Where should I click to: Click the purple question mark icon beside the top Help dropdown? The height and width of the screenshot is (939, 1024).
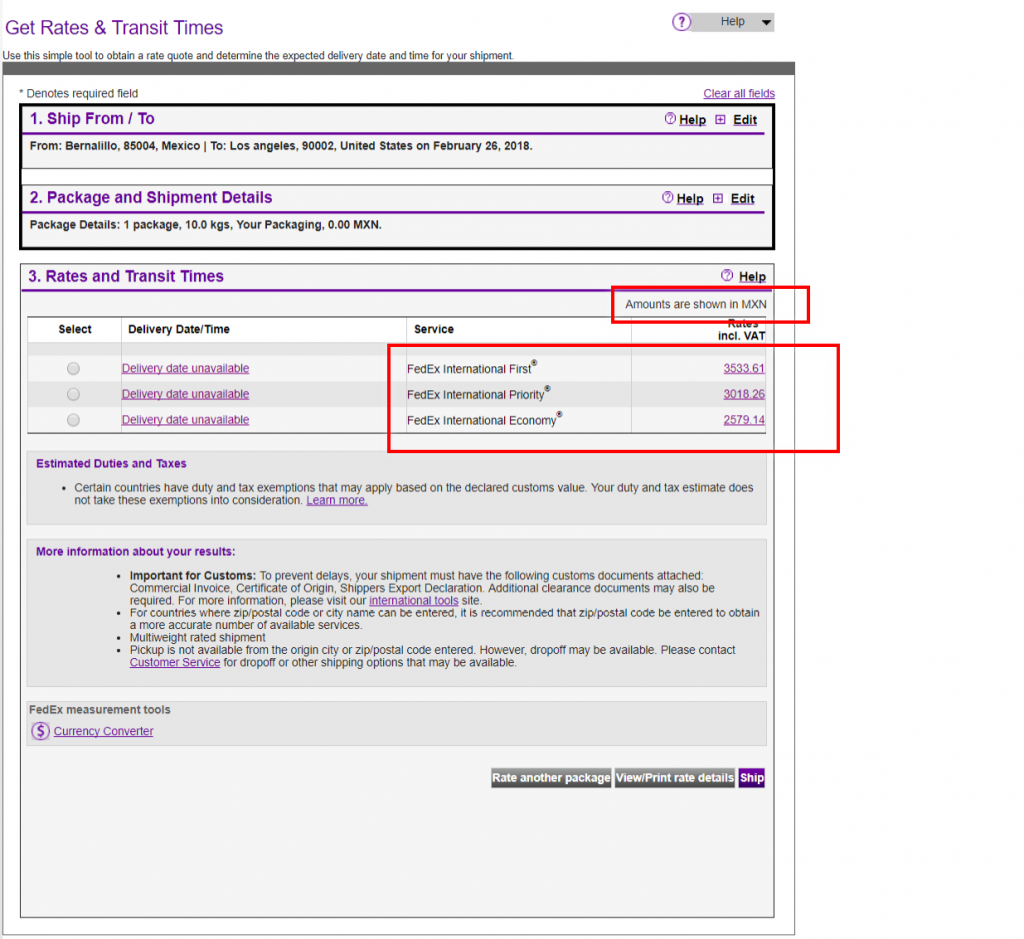point(681,22)
